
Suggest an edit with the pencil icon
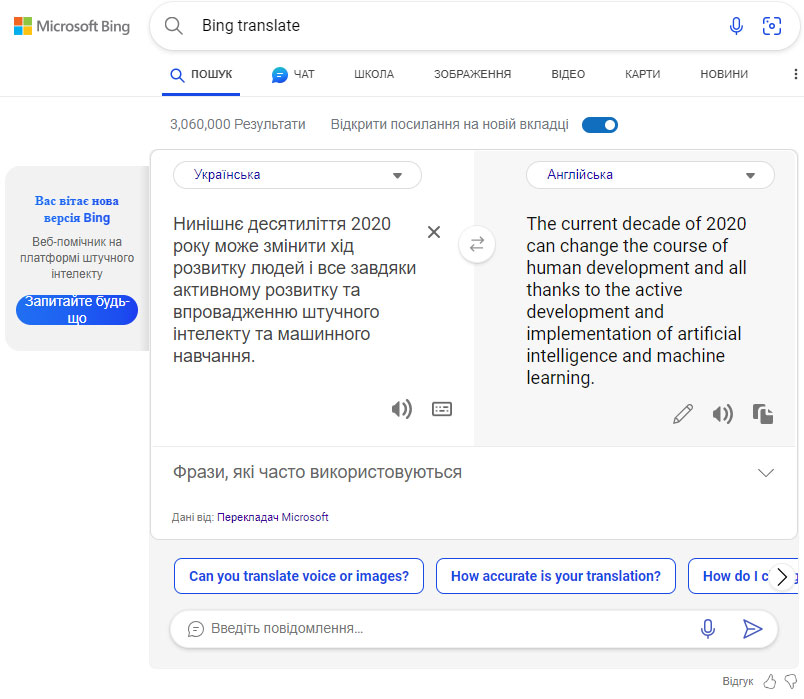coord(682,413)
